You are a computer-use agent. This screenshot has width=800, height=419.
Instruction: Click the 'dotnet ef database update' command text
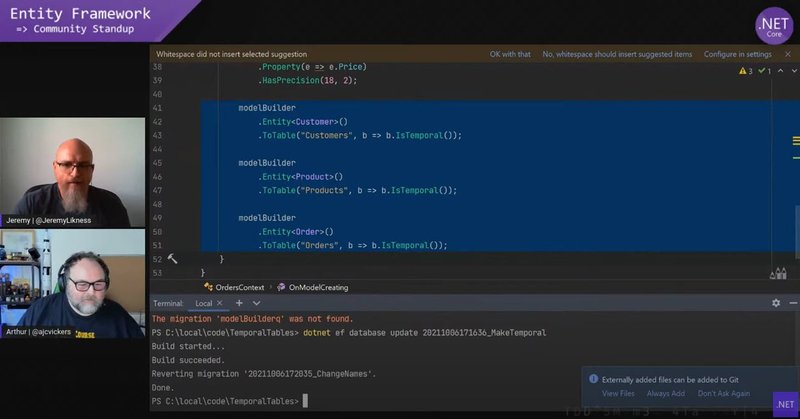[424, 333]
